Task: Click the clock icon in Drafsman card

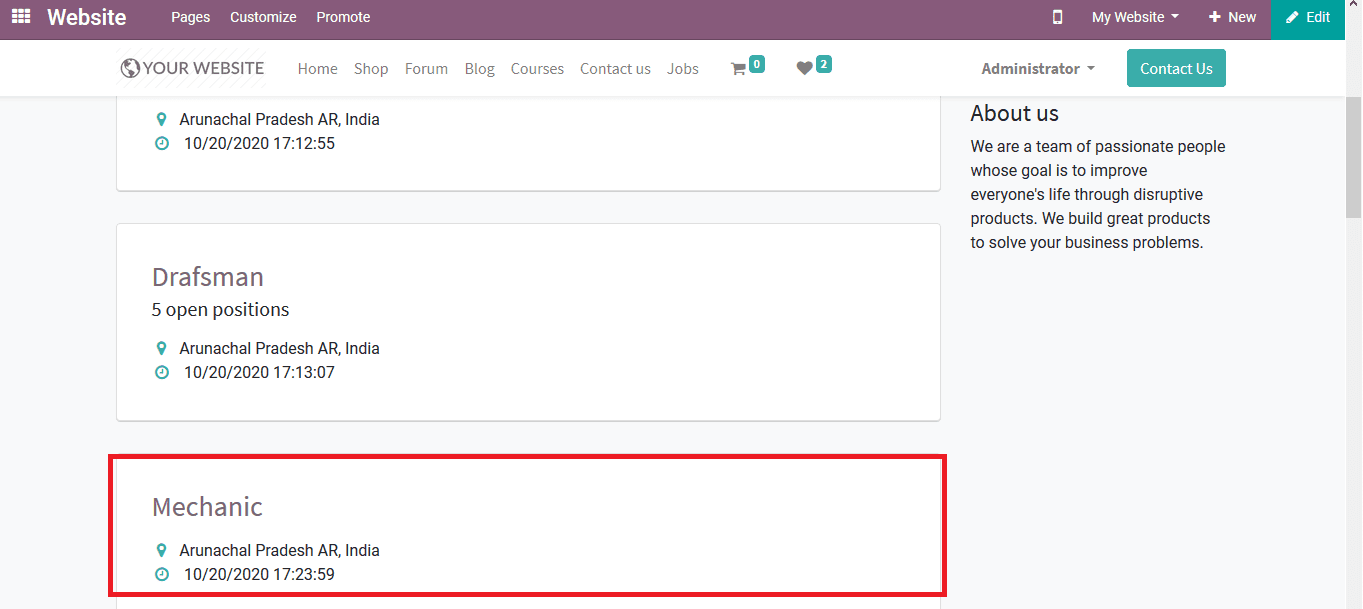Action: tap(162, 372)
